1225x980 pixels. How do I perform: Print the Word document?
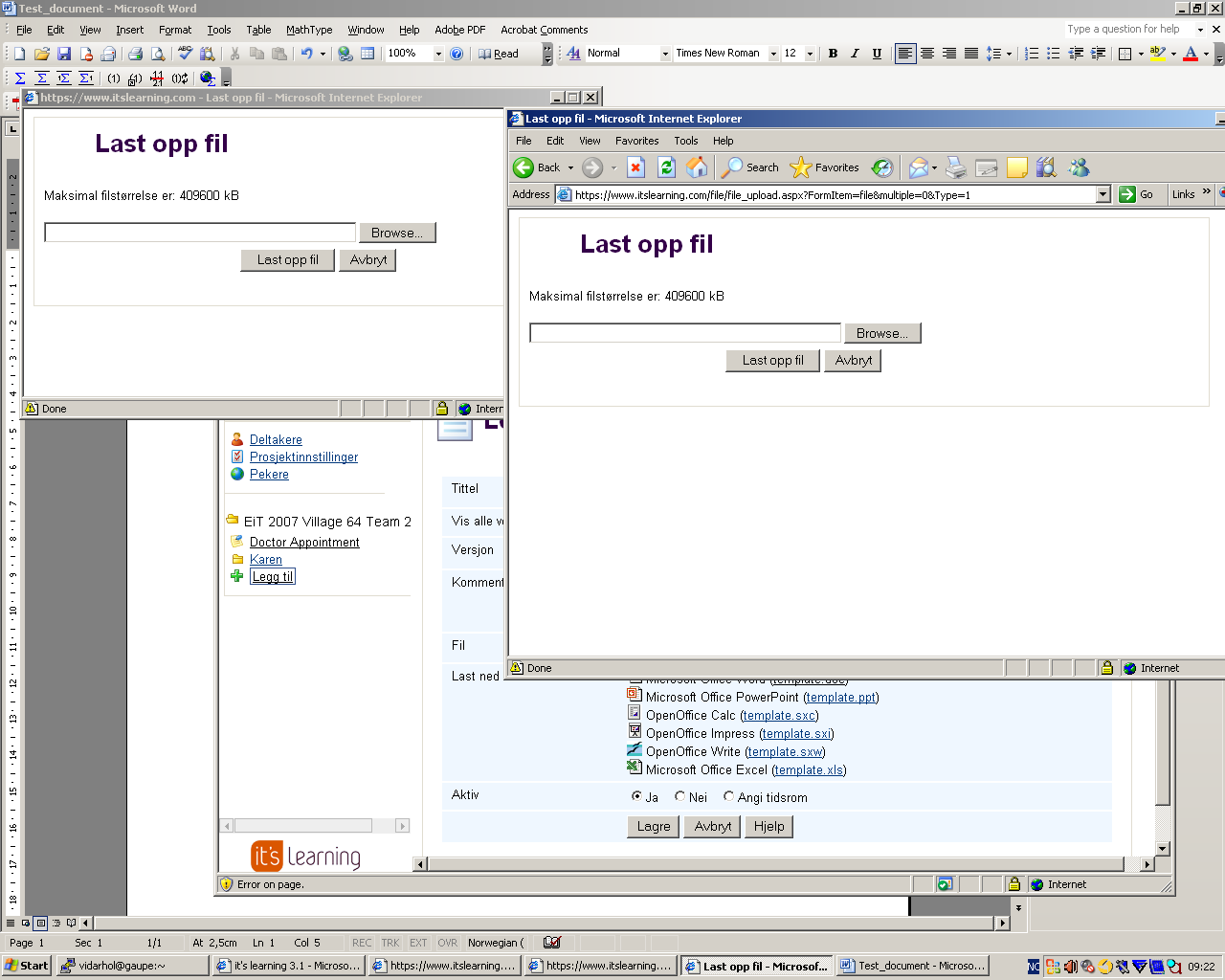click(135, 54)
